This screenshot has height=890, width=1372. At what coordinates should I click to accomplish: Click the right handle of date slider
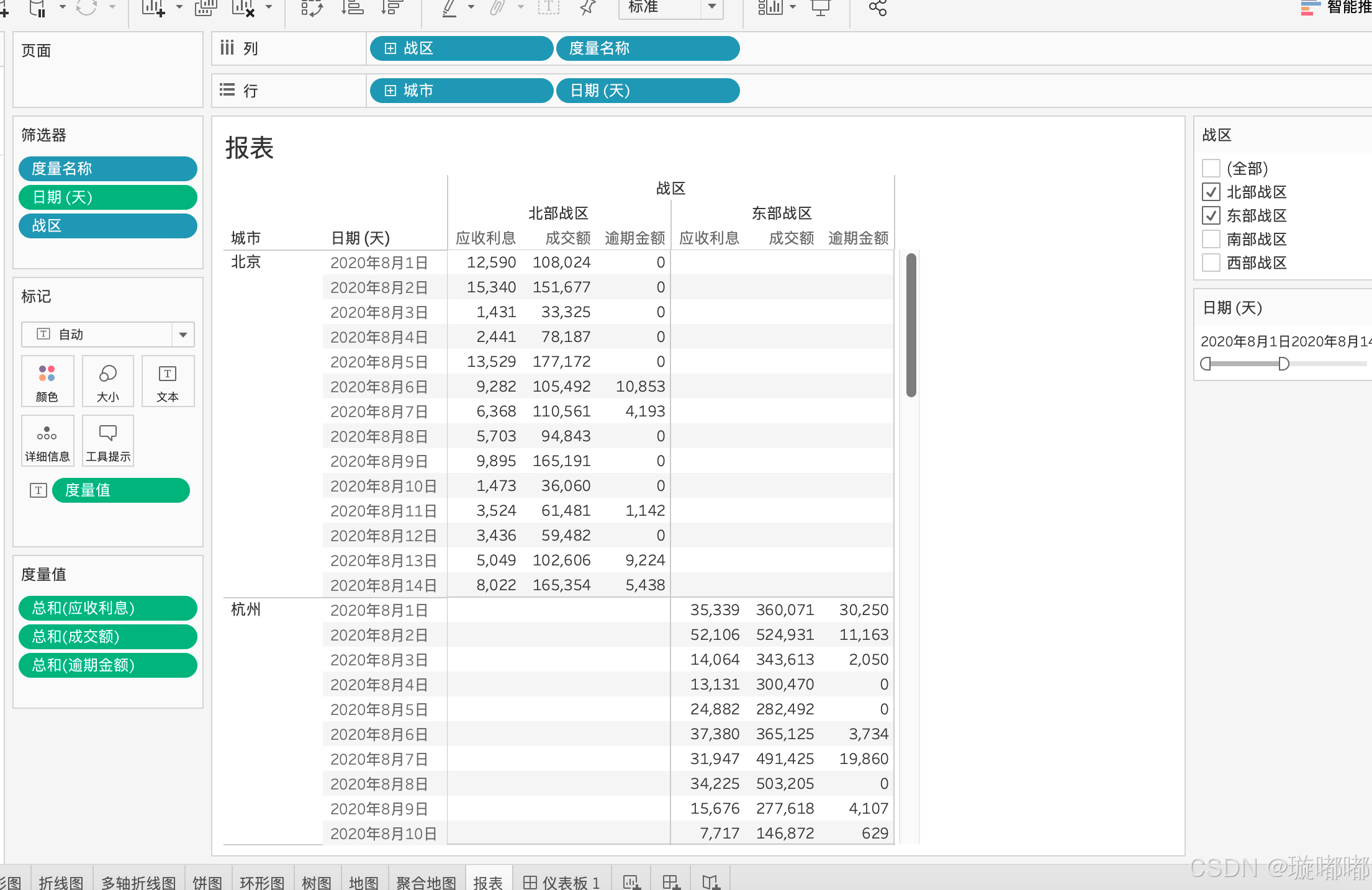point(1284,364)
